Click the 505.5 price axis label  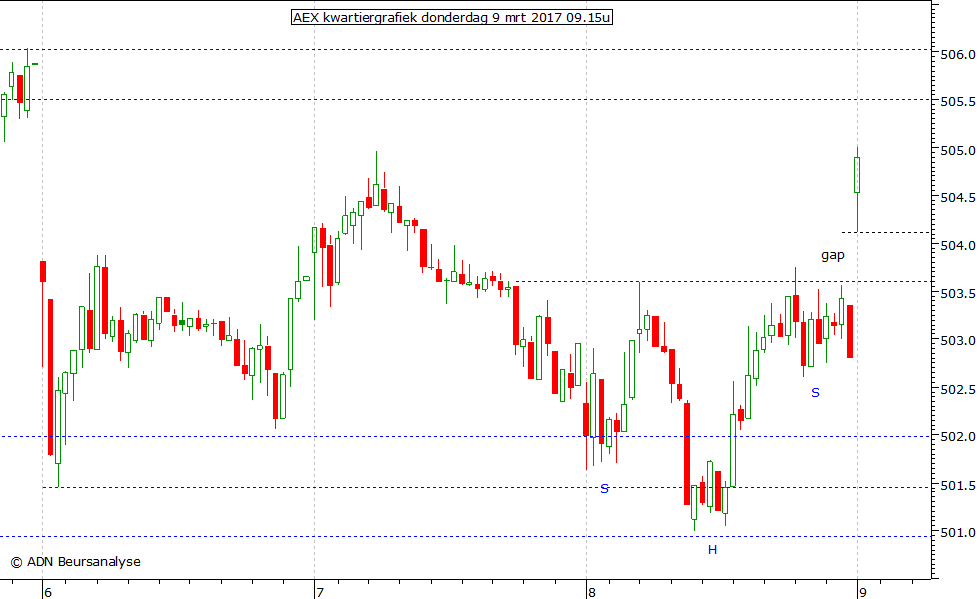957,102
